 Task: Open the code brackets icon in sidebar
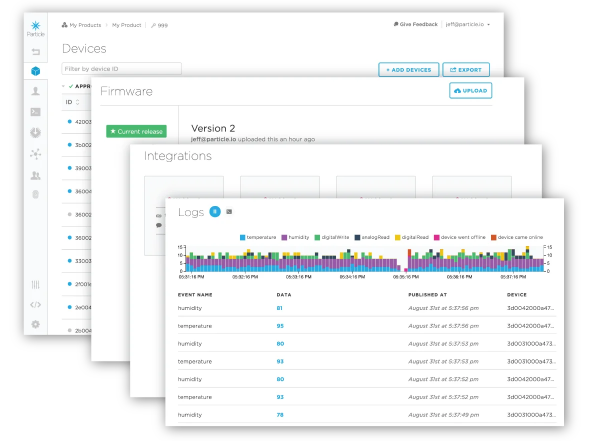(x=35, y=304)
